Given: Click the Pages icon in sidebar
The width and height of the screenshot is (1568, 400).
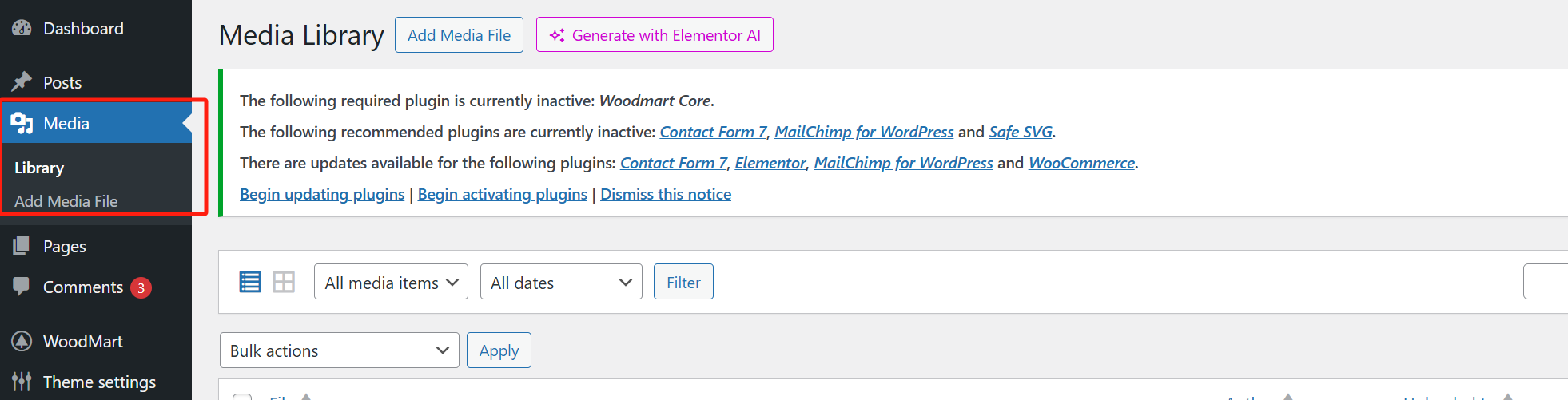Looking at the screenshot, I should tap(22, 246).
